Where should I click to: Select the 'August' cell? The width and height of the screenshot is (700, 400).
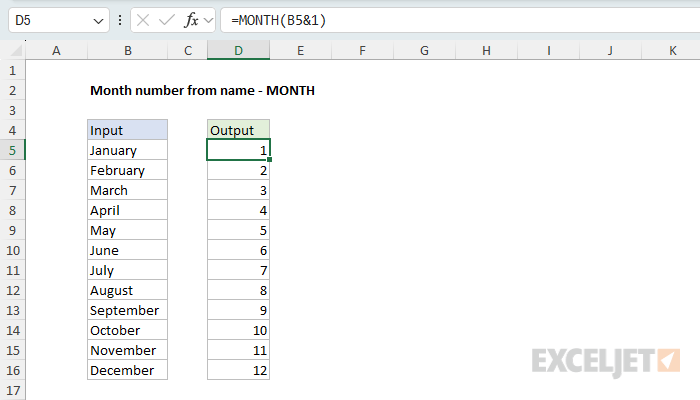[x=128, y=290]
